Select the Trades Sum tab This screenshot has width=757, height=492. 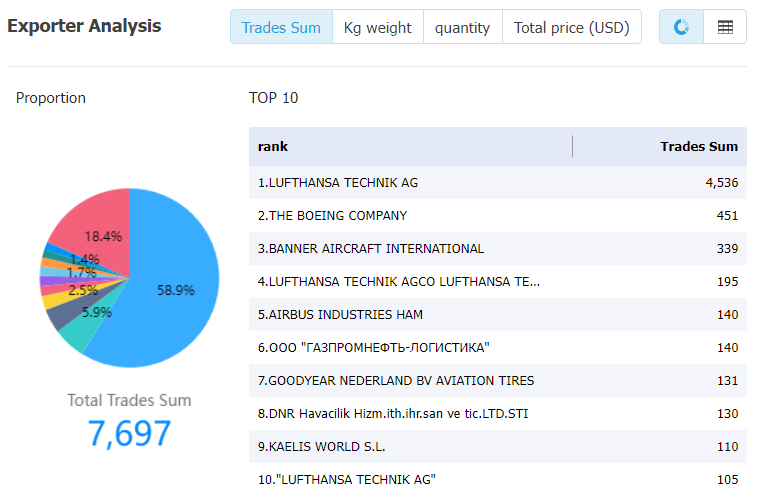[x=281, y=27]
